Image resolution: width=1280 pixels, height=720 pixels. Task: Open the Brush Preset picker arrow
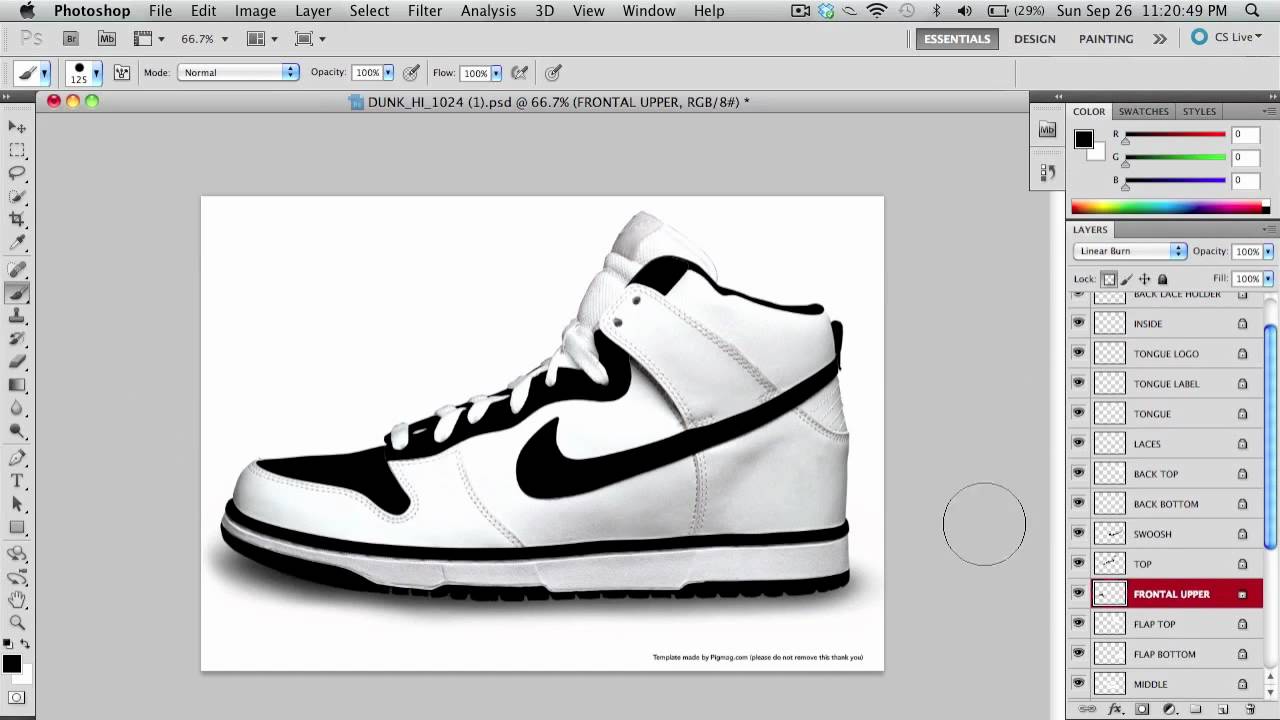pos(96,73)
